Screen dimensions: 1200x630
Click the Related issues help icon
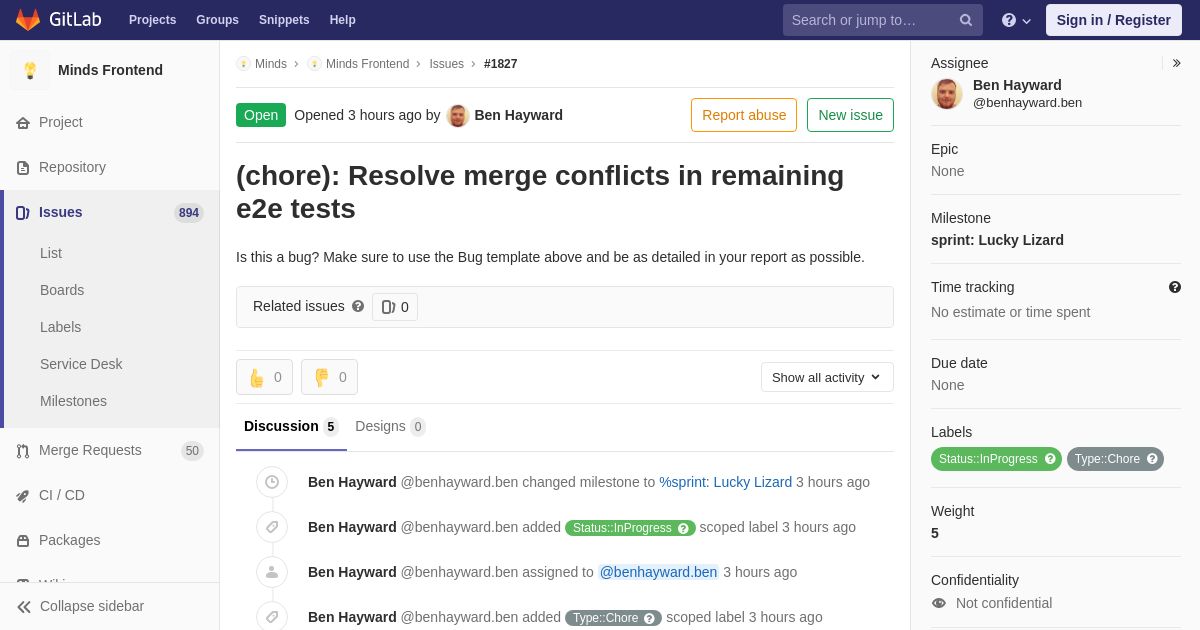click(358, 306)
